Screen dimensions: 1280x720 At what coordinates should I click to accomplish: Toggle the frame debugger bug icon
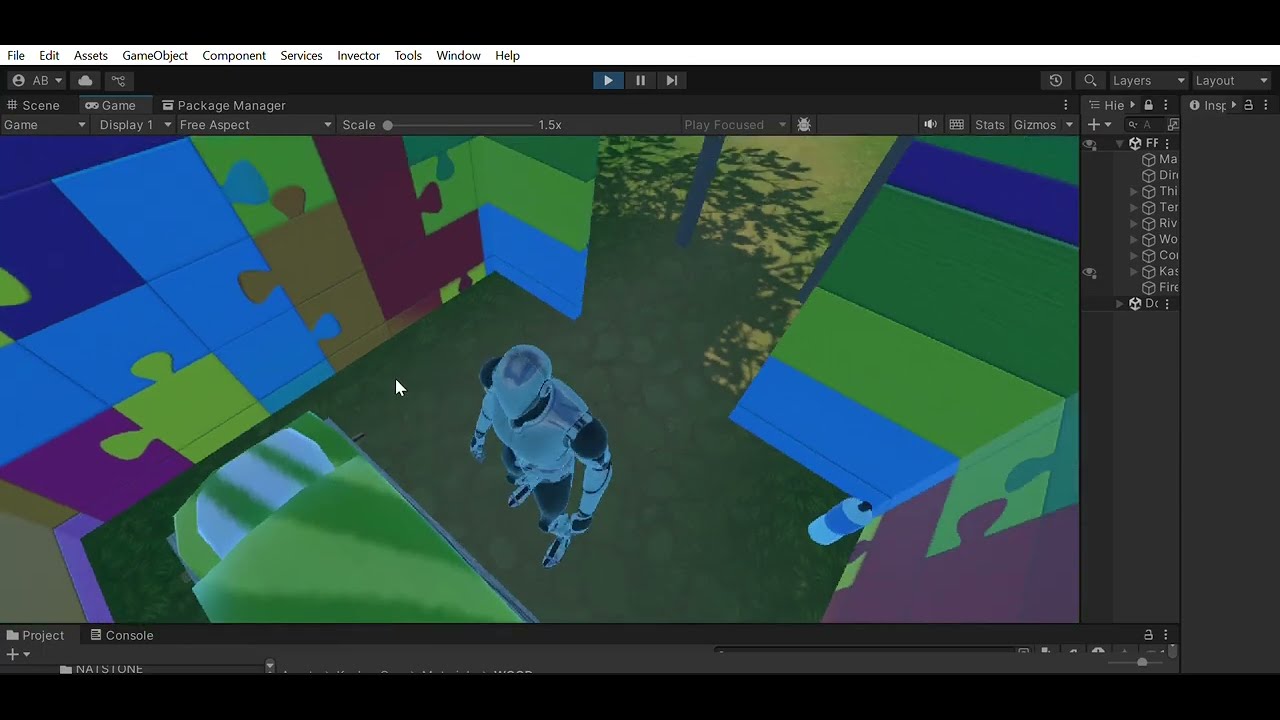tap(804, 125)
